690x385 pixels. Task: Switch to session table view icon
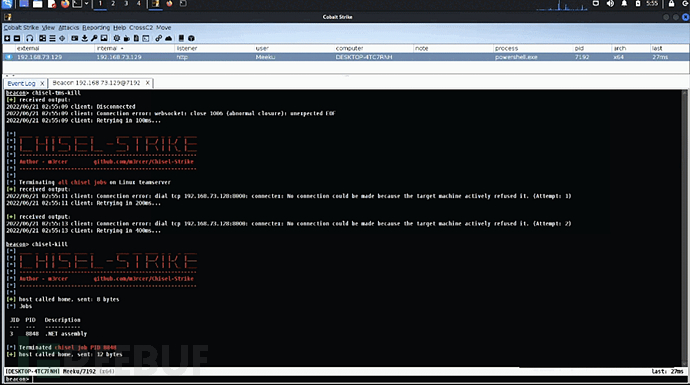pyautogui.click(x=52, y=38)
